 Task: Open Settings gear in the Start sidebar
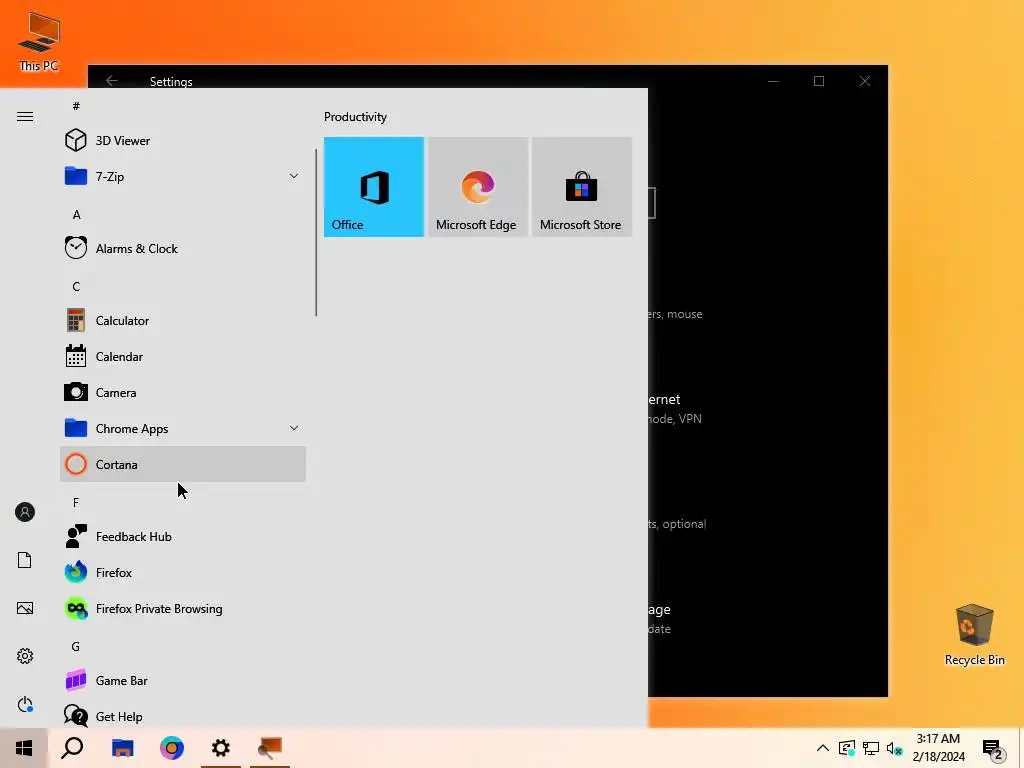(x=25, y=656)
